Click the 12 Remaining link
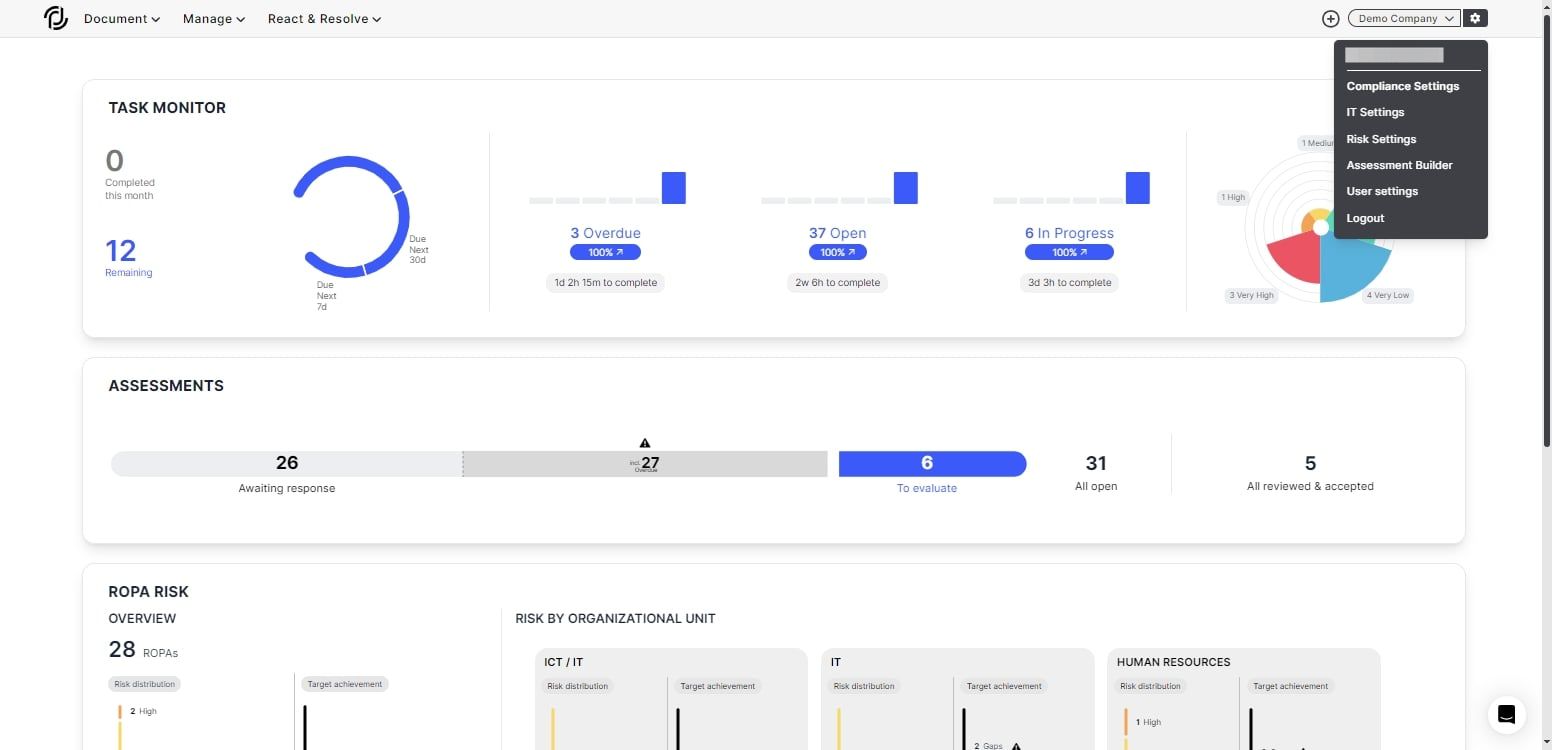The image size is (1552, 750). tap(128, 257)
